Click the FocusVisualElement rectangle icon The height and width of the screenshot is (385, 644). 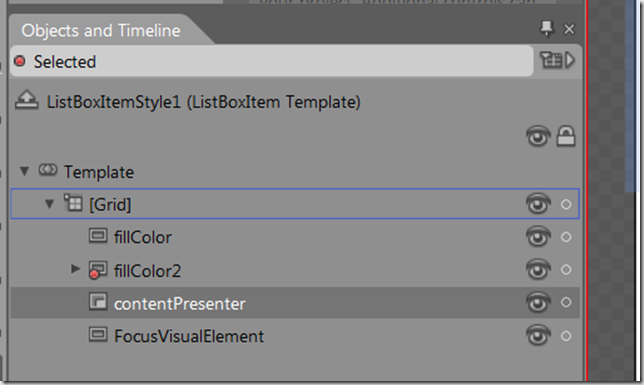click(98, 335)
